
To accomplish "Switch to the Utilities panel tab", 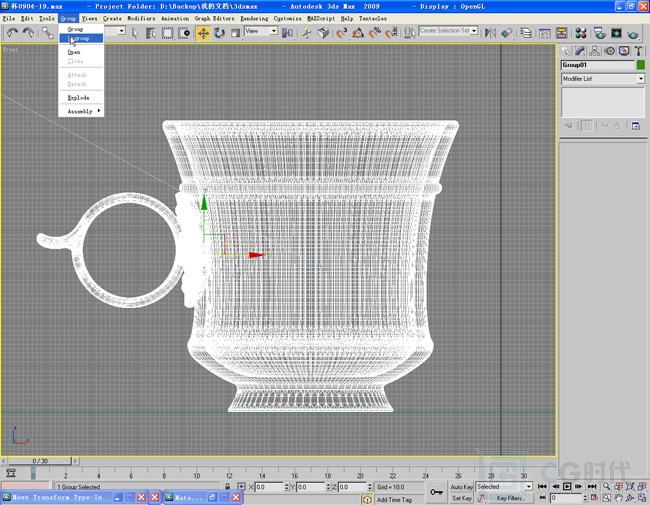I will [x=638, y=51].
